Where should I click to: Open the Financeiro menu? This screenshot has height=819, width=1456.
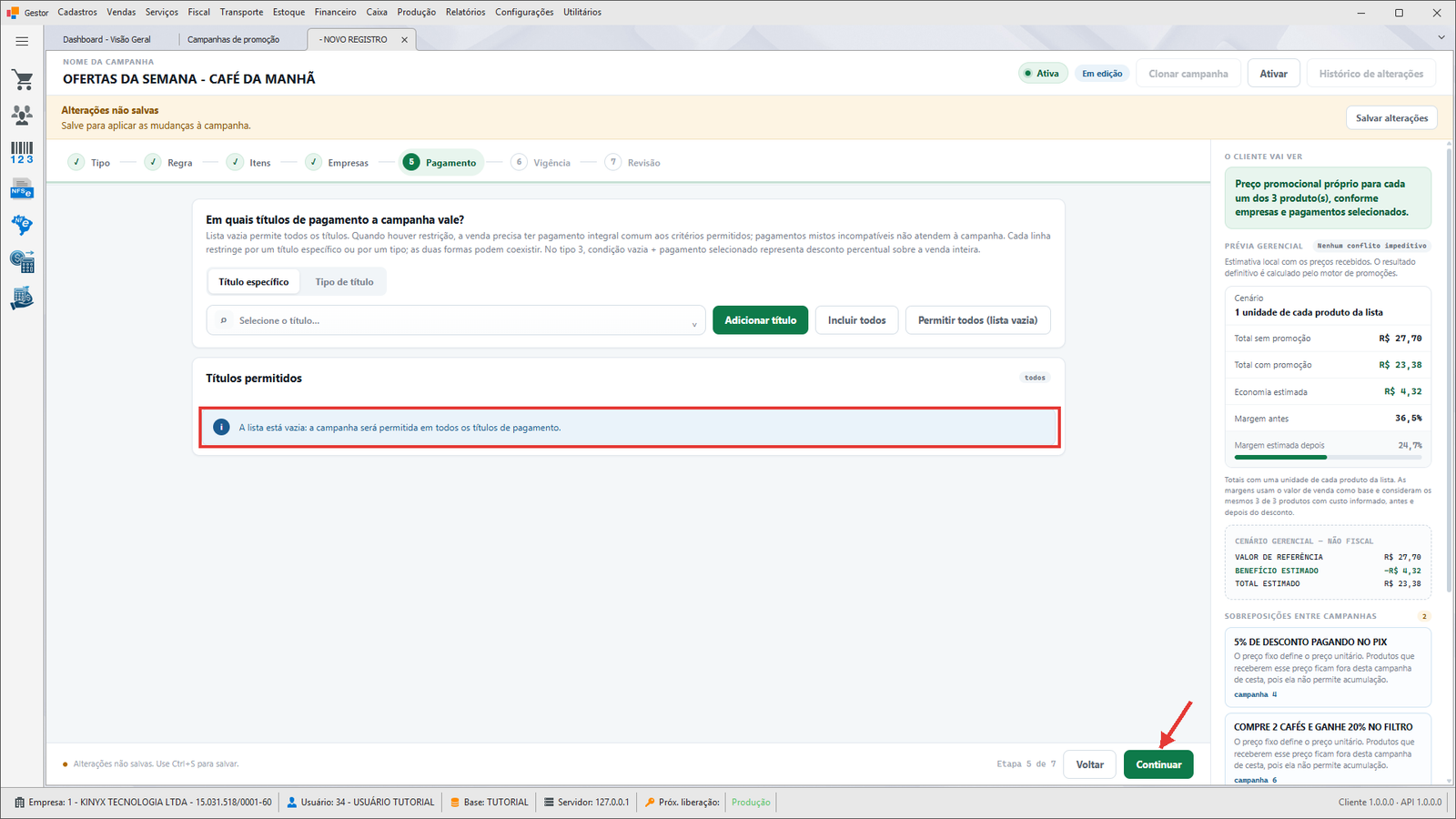(336, 12)
